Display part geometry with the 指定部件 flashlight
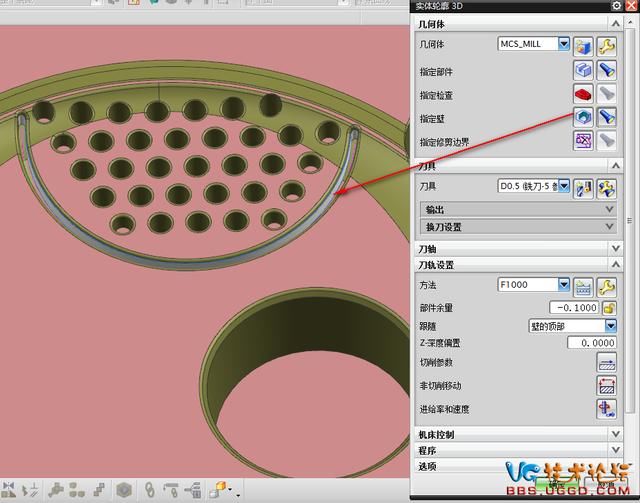640x503 pixels. coord(607,70)
